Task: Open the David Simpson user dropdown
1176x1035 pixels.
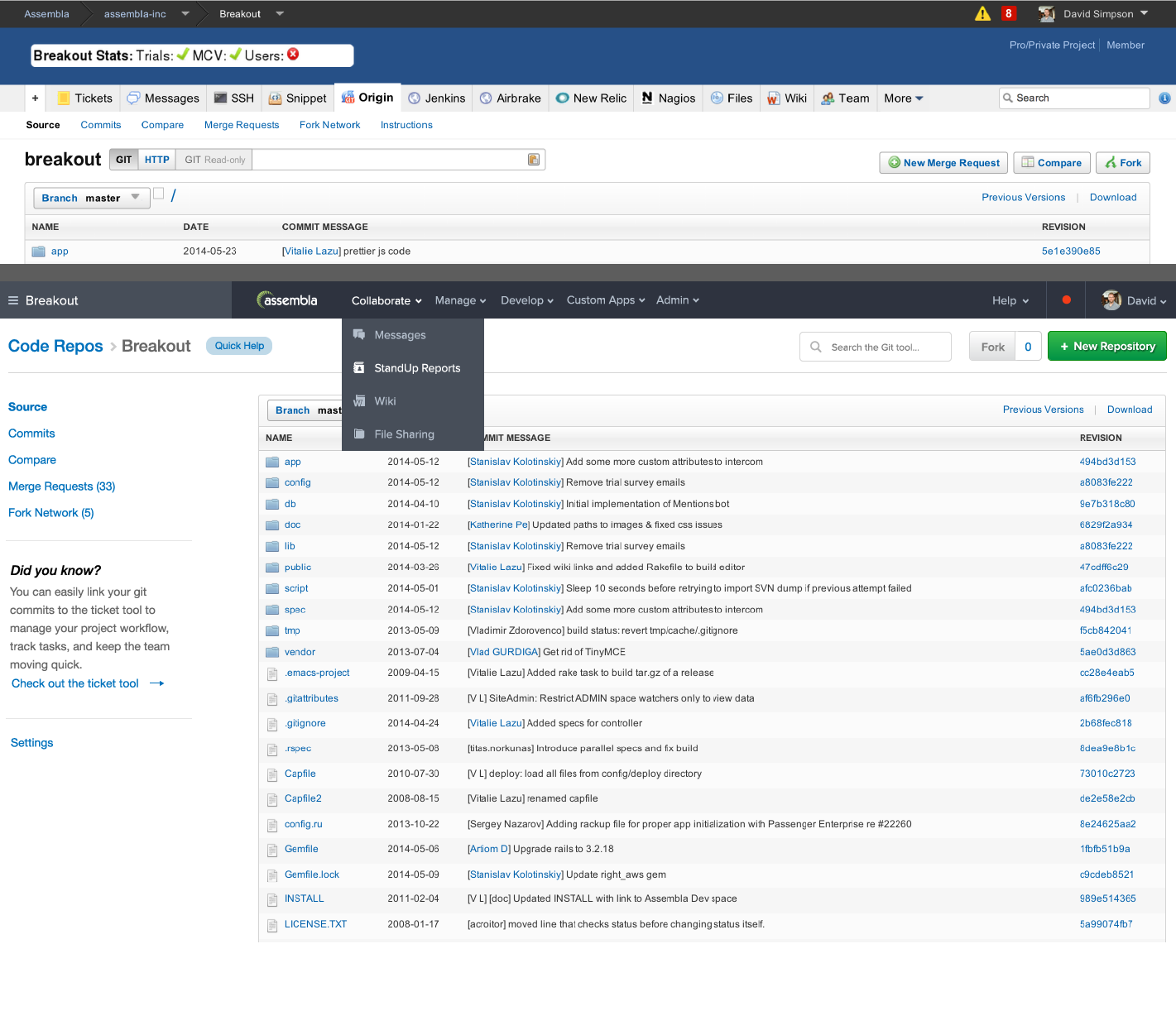Action: pyautogui.click(x=1107, y=13)
